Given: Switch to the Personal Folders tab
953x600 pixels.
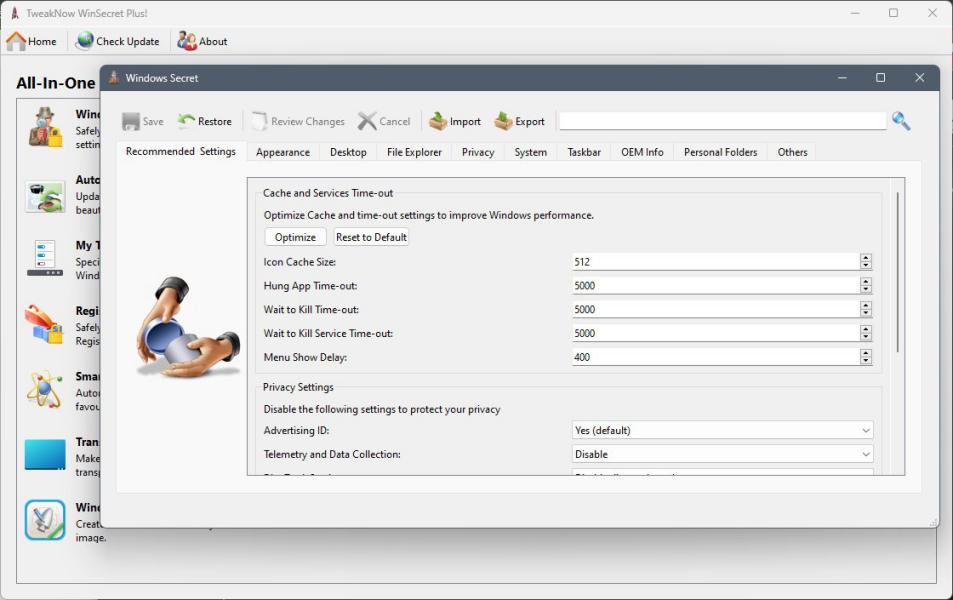Looking at the screenshot, I should pos(721,152).
